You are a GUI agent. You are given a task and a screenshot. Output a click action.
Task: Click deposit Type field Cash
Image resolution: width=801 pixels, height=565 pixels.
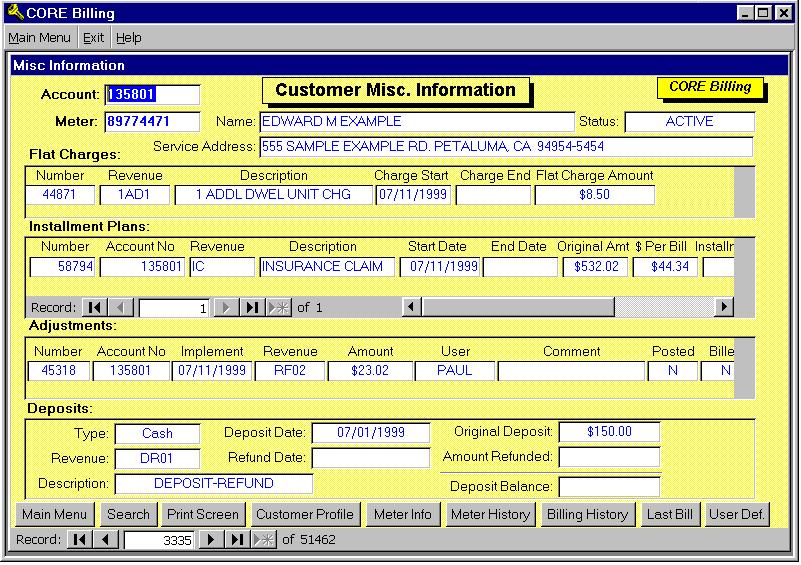coord(157,434)
